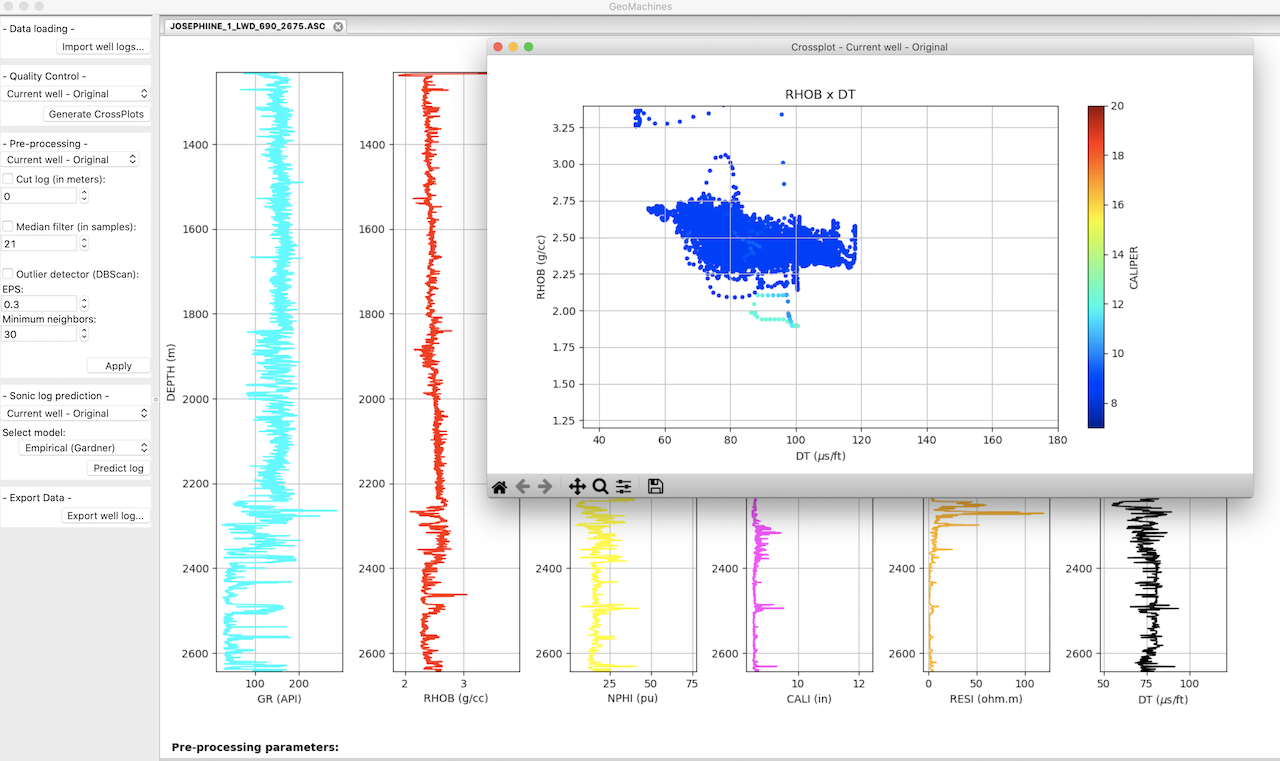Viewport: 1280px width, 761px height.
Task: Open Configure subplots settings
Action: pos(624,486)
